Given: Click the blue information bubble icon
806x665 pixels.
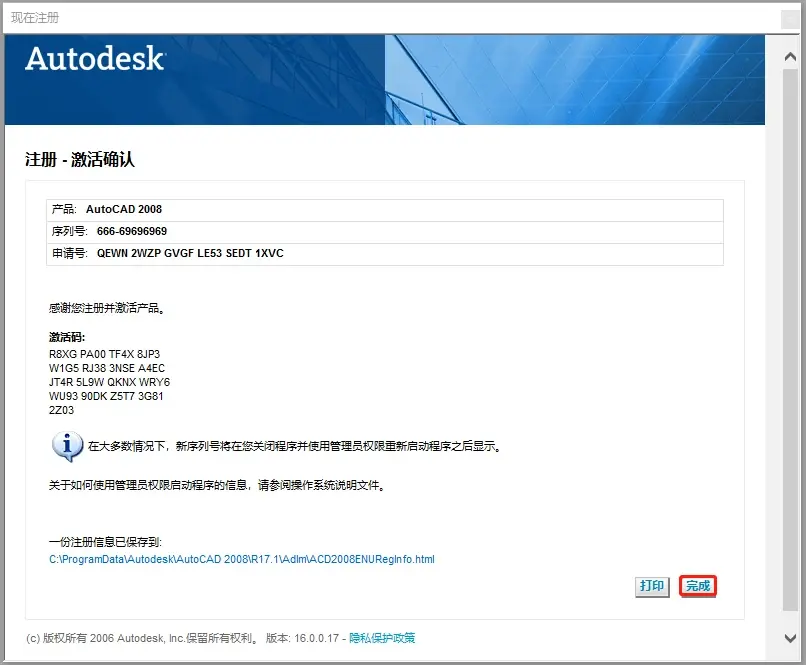Looking at the screenshot, I should (x=67, y=446).
